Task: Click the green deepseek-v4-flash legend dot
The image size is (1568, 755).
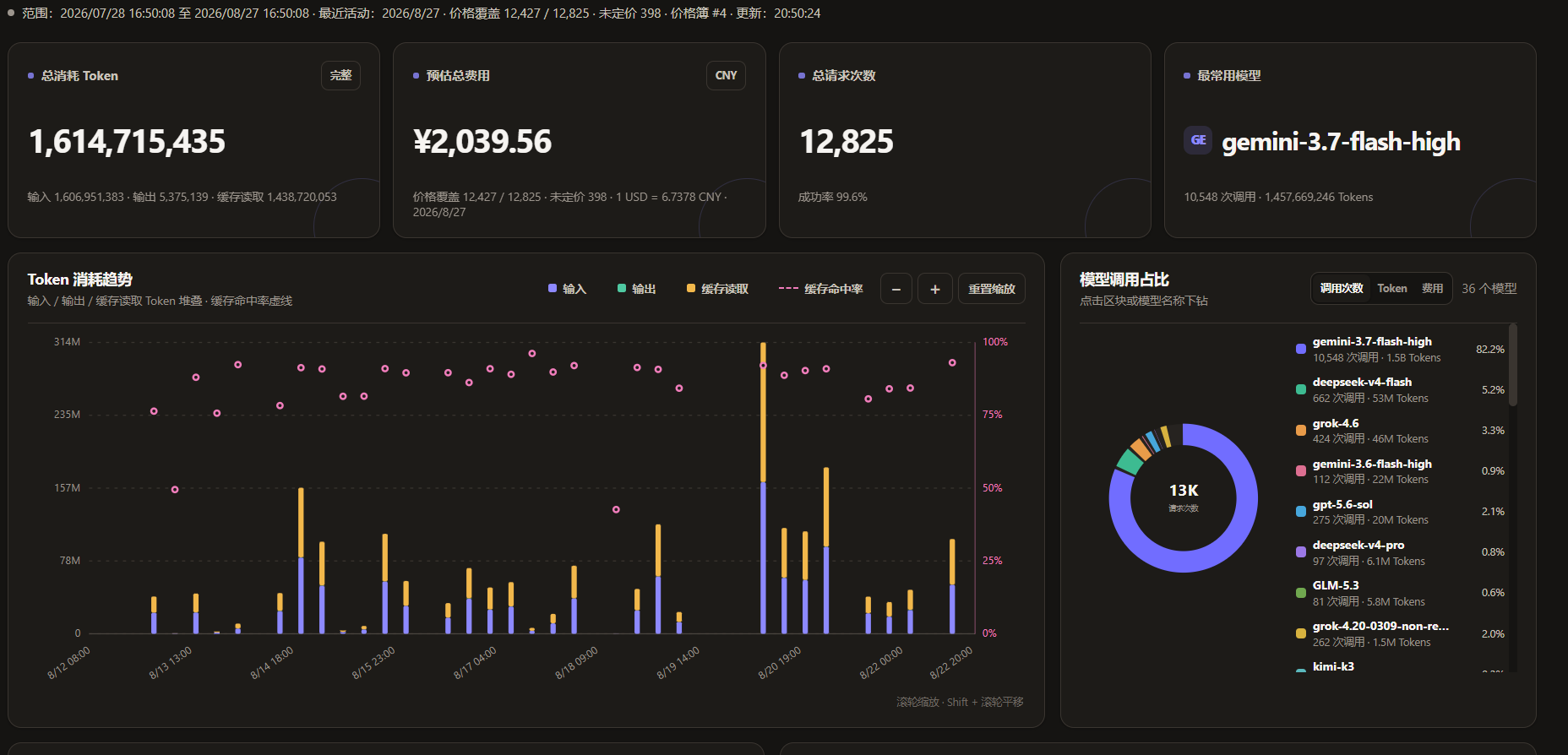Action: pos(1301,389)
